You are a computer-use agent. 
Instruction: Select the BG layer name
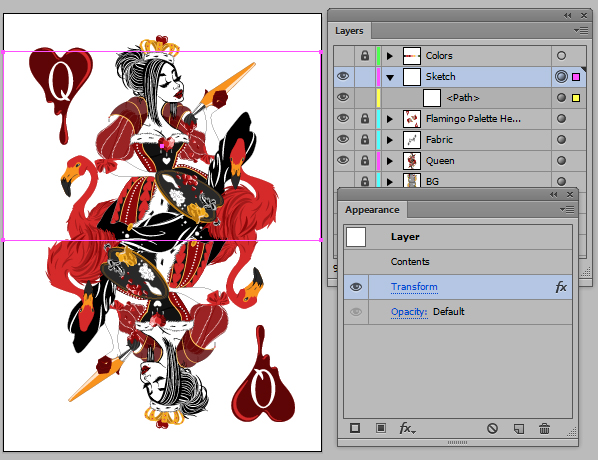[432, 181]
